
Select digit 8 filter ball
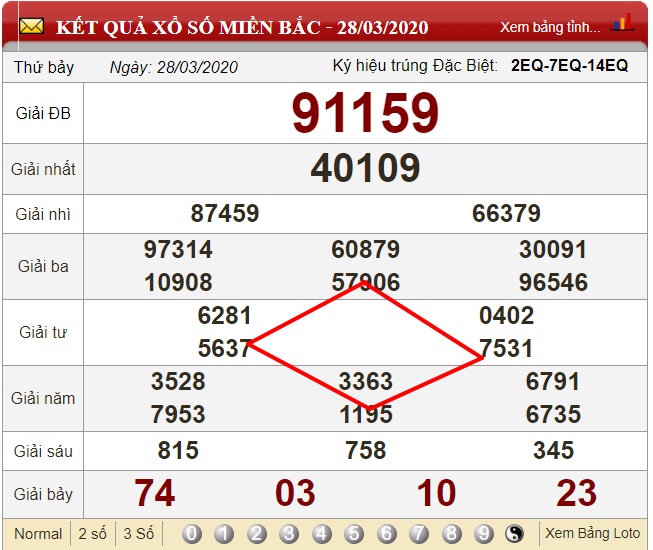point(451,534)
